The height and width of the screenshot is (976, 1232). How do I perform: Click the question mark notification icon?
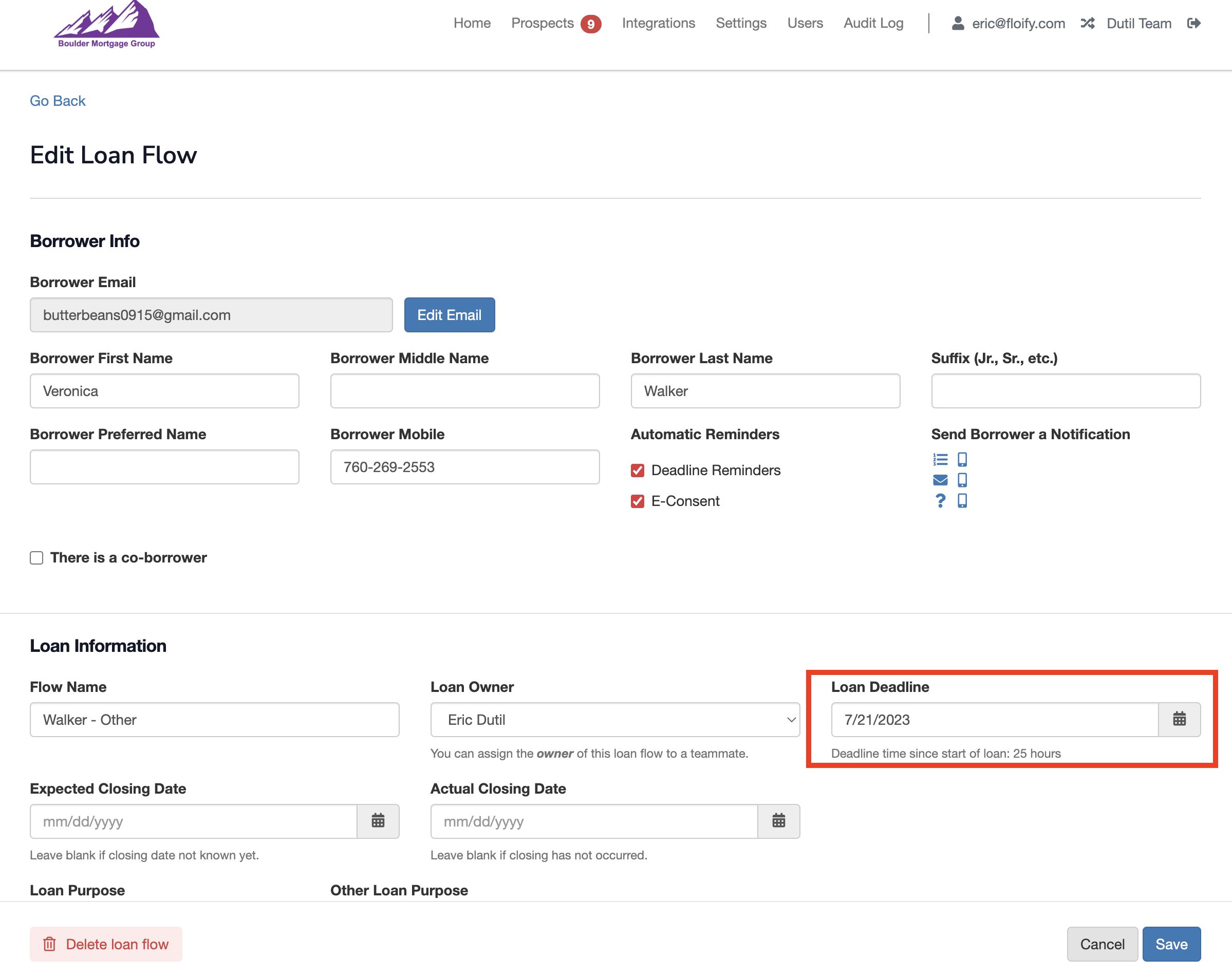(x=940, y=500)
